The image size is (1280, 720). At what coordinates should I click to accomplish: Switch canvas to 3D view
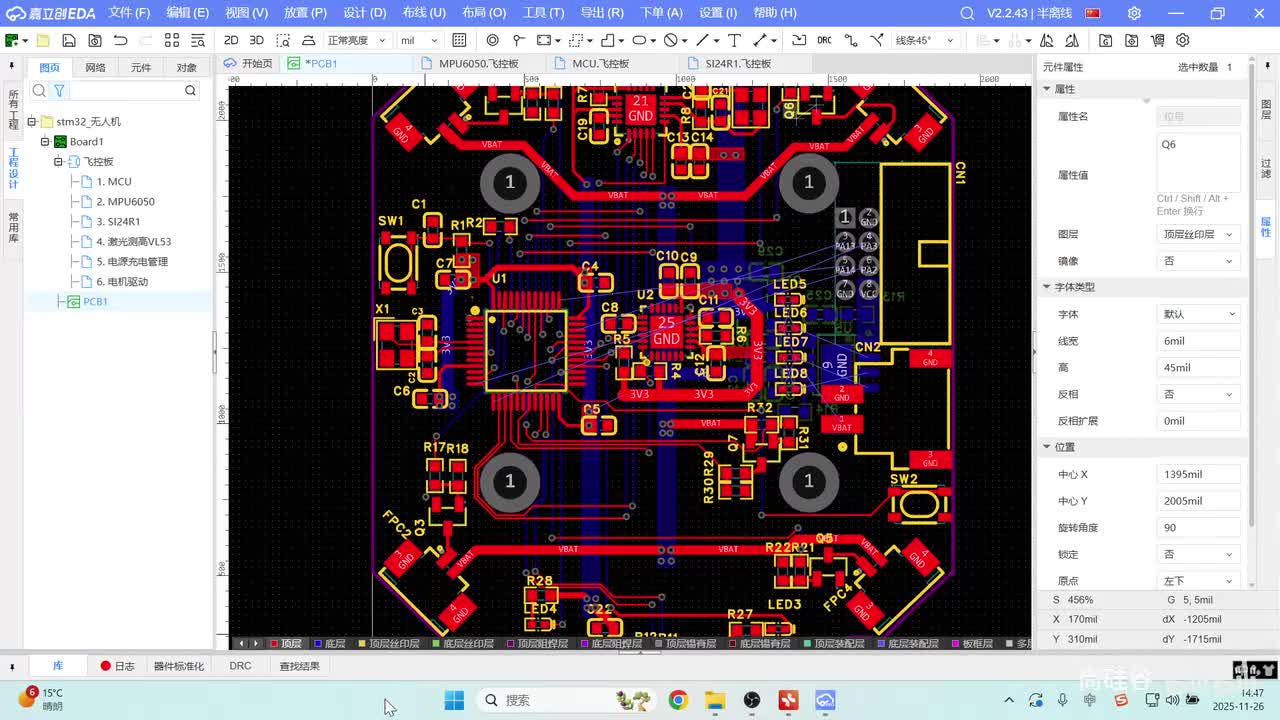tap(256, 40)
